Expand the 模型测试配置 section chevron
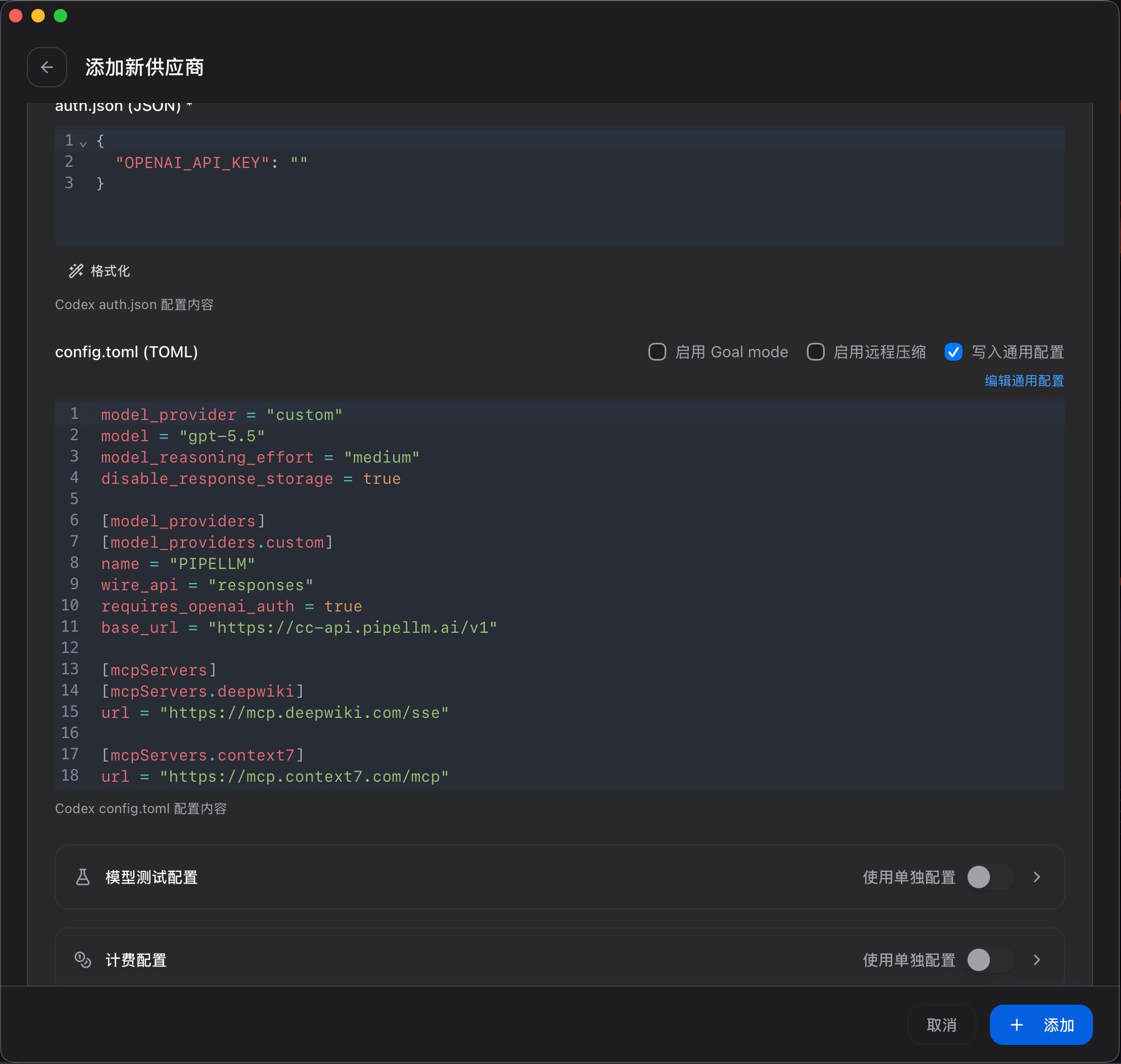This screenshot has height=1064, width=1121. [1036, 877]
